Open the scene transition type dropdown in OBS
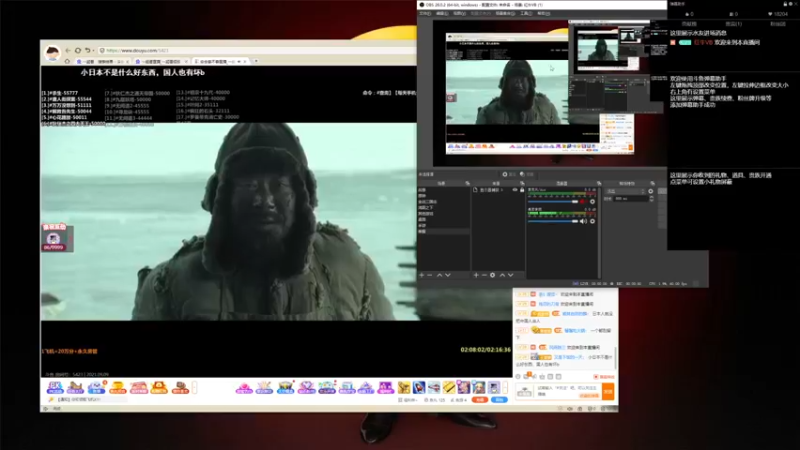The width and height of the screenshot is (800, 450). click(626, 191)
